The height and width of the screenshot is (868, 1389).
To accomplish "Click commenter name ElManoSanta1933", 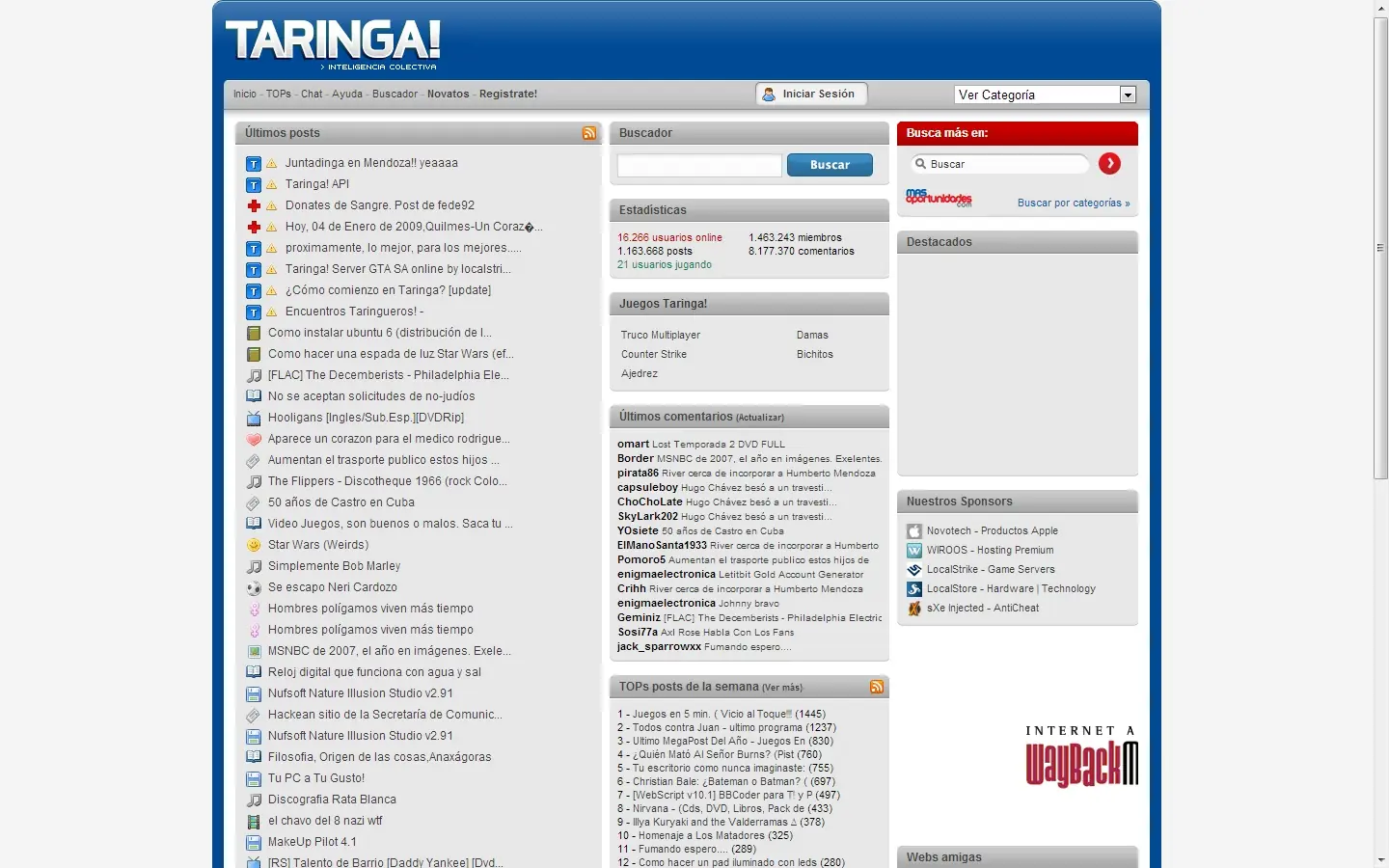I will click(662, 546).
